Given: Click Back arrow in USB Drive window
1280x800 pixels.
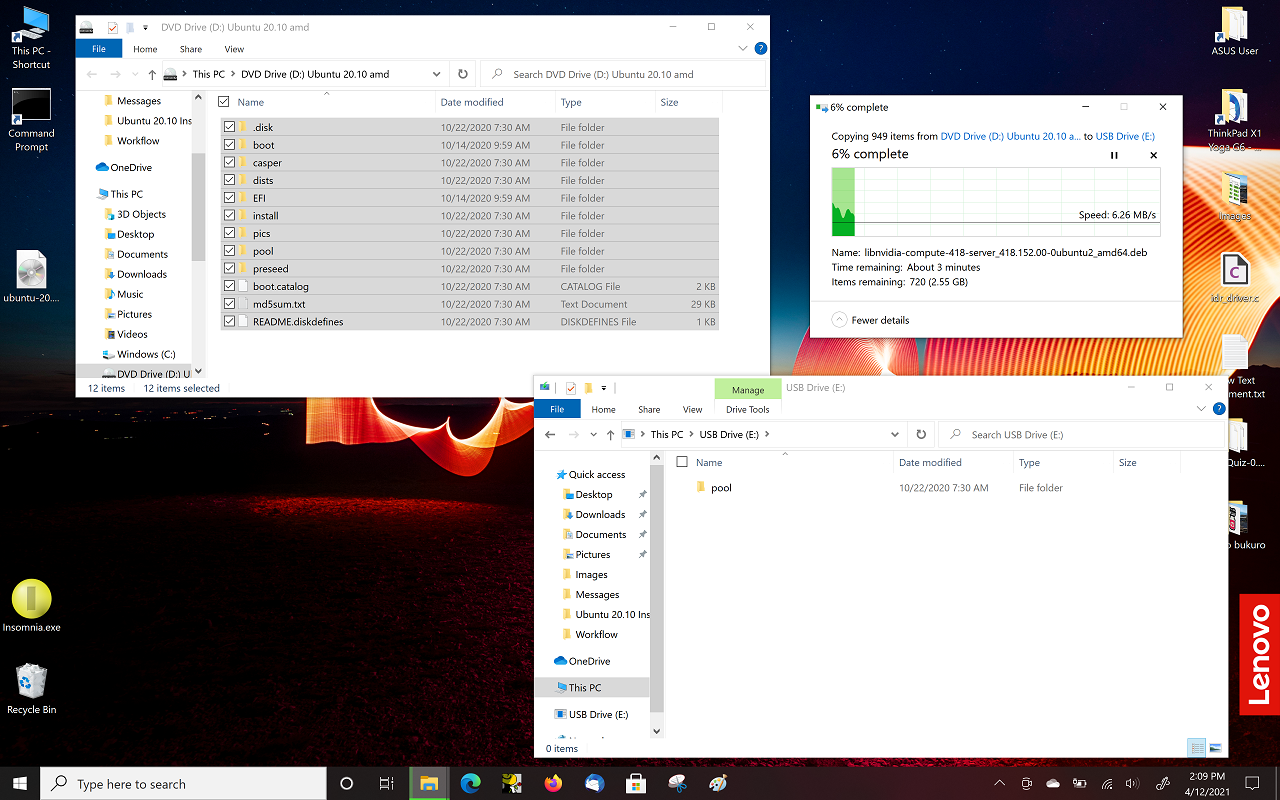Looking at the screenshot, I should 549,435.
